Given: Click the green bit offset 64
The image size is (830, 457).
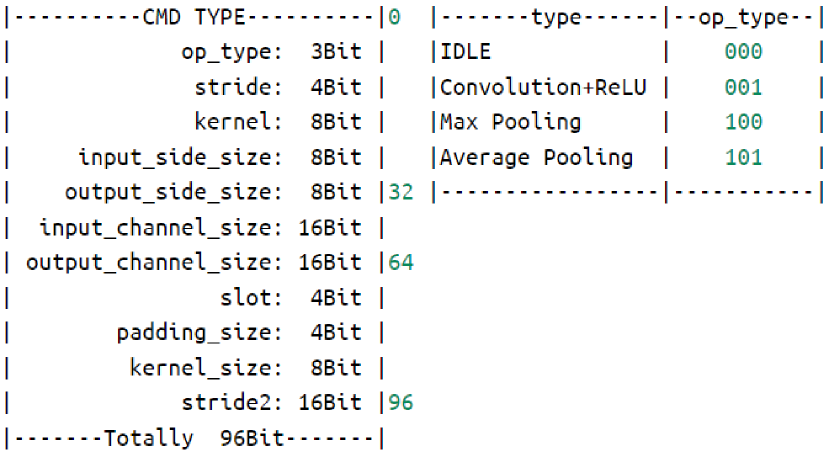Looking at the screenshot, I should [x=401, y=262].
